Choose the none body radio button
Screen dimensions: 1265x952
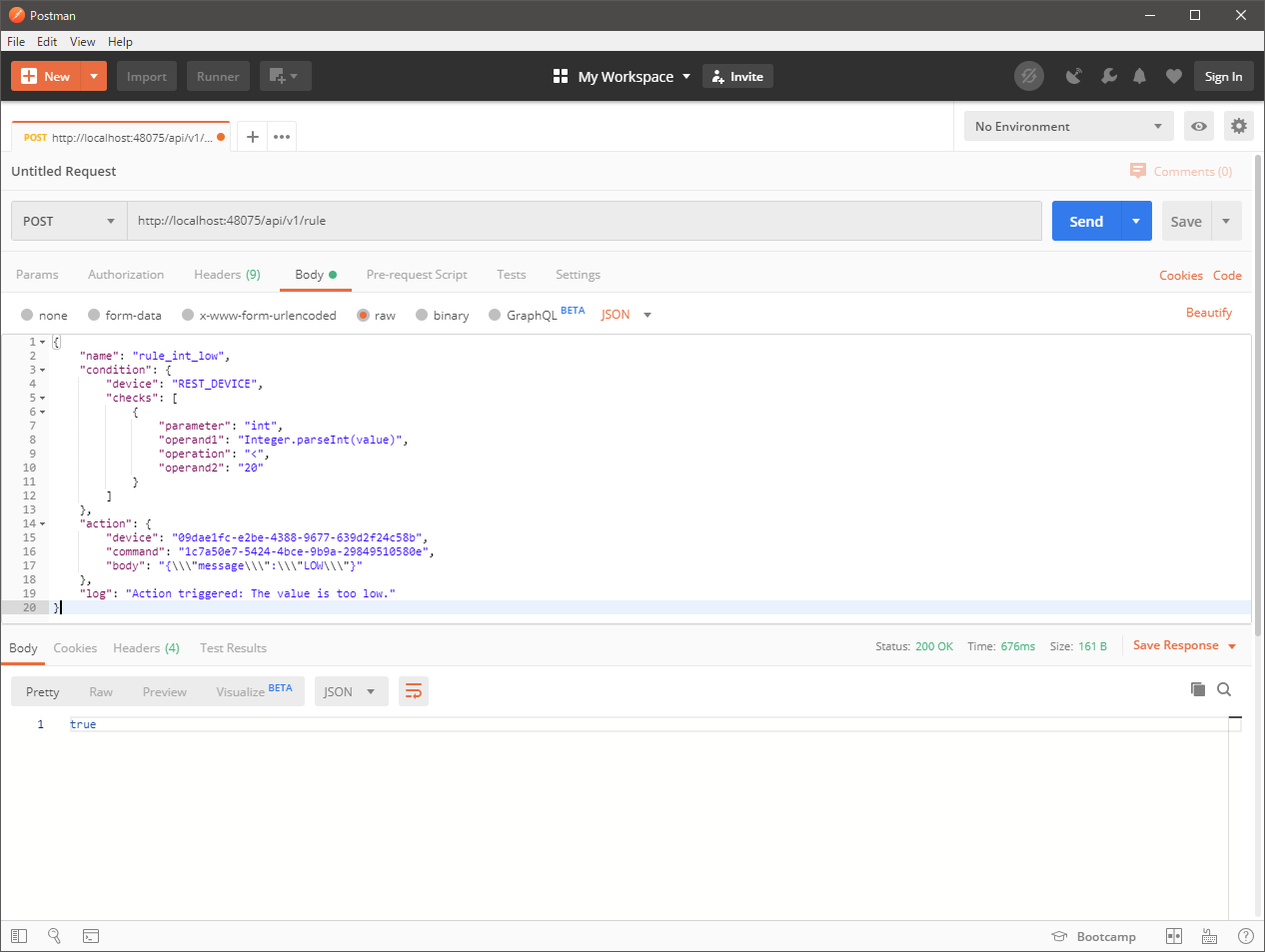(28, 315)
